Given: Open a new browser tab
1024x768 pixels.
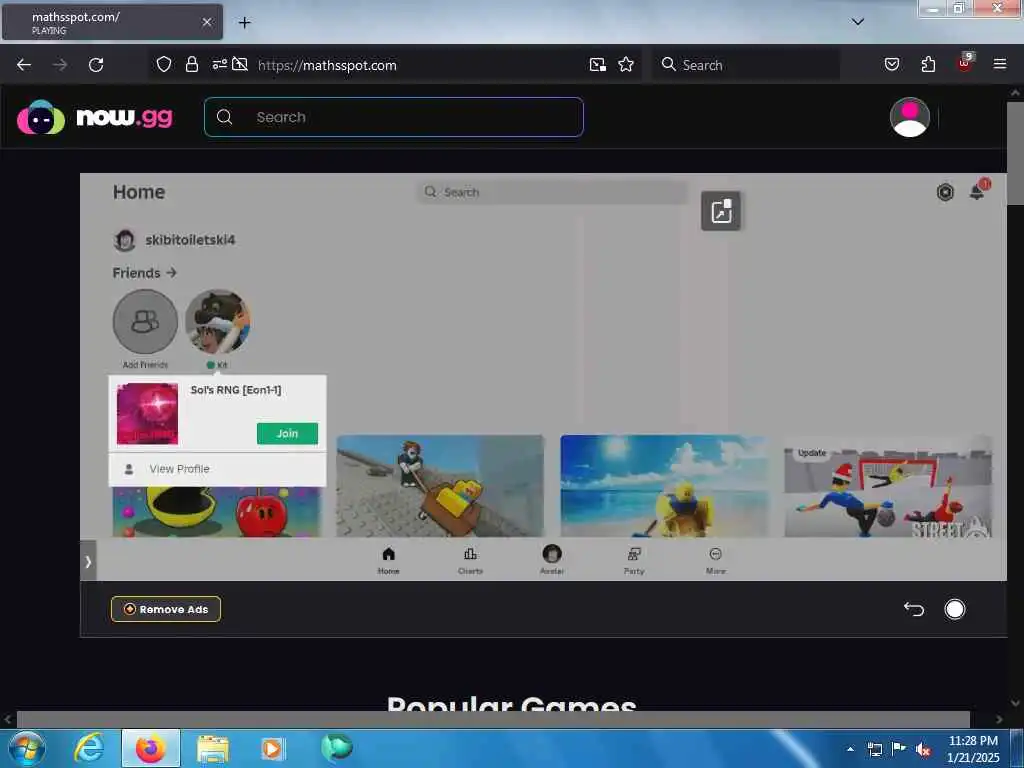Looking at the screenshot, I should pyautogui.click(x=244, y=23).
